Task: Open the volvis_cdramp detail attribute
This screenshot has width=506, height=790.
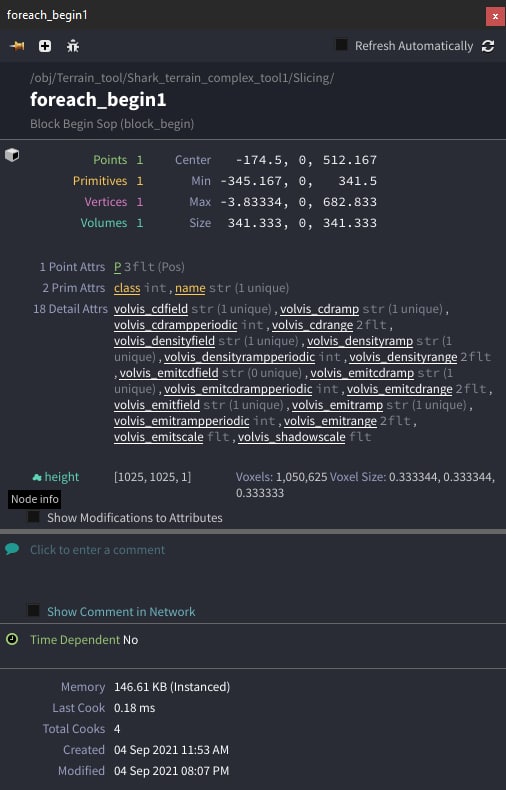Action: click(x=320, y=309)
